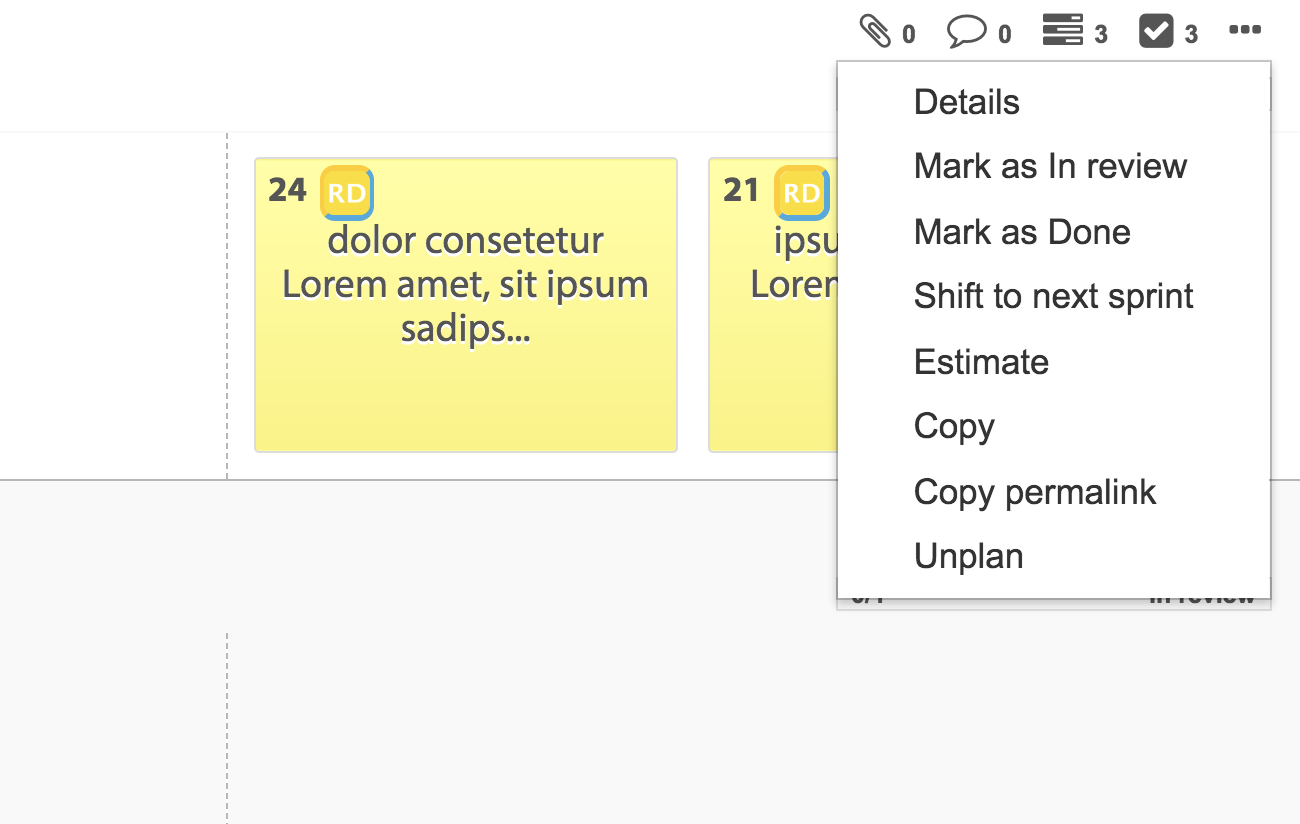Click the checkmark acceptance criteria icon
Viewport: 1300px width, 824px height.
pyautogui.click(x=1156, y=32)
